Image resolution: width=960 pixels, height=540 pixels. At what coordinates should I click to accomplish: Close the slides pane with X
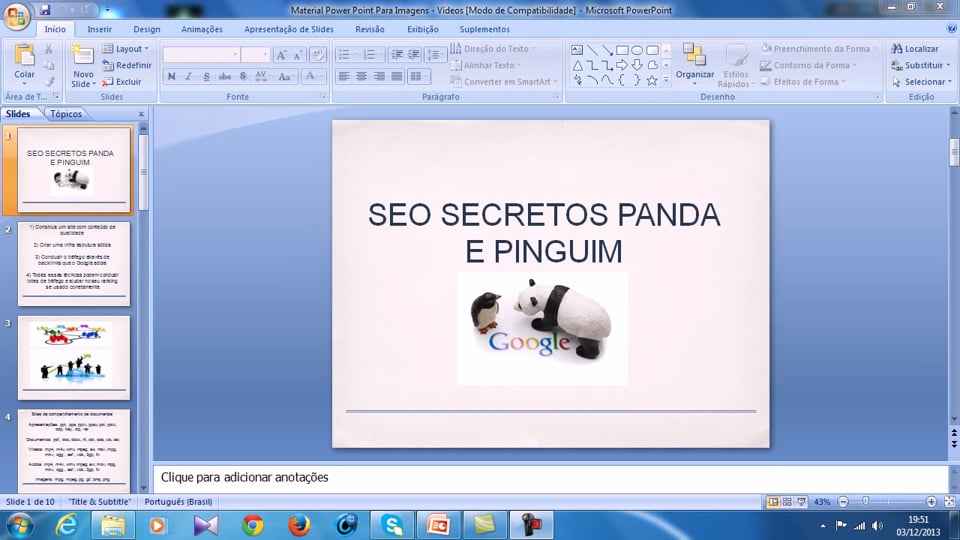(141, 114)
